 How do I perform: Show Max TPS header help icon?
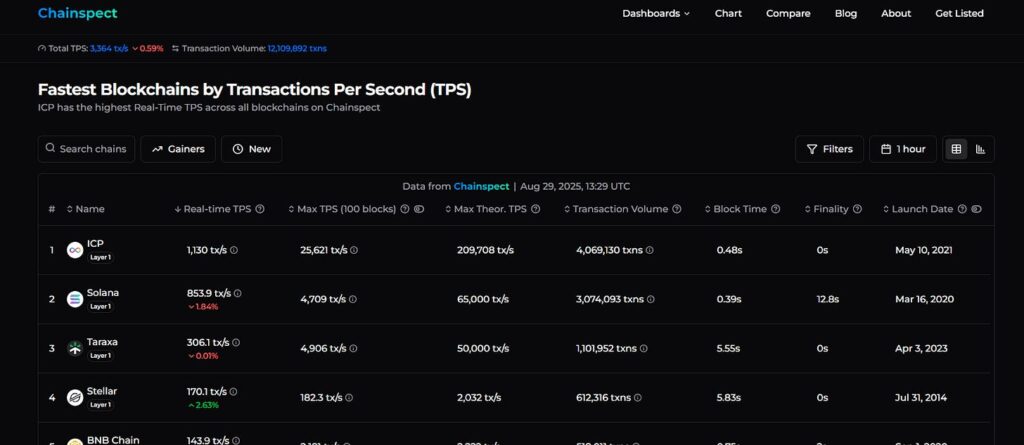pos(405,209)
